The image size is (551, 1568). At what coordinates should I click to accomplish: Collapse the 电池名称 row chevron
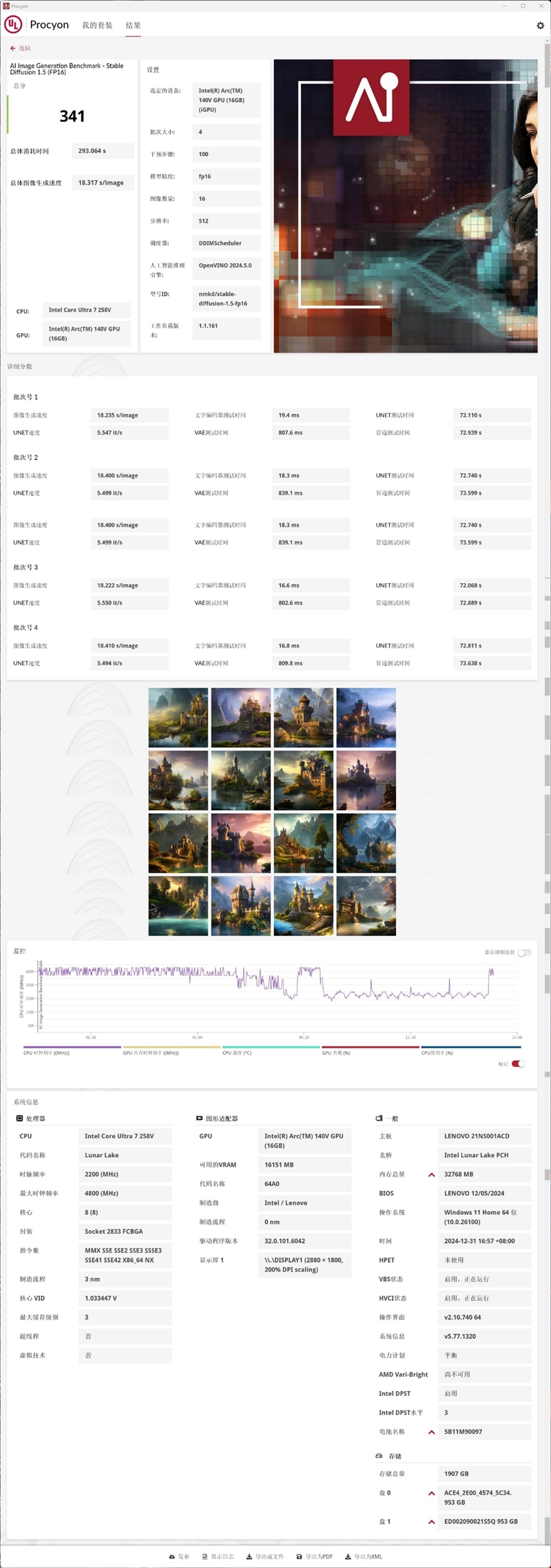[432, 1432]
